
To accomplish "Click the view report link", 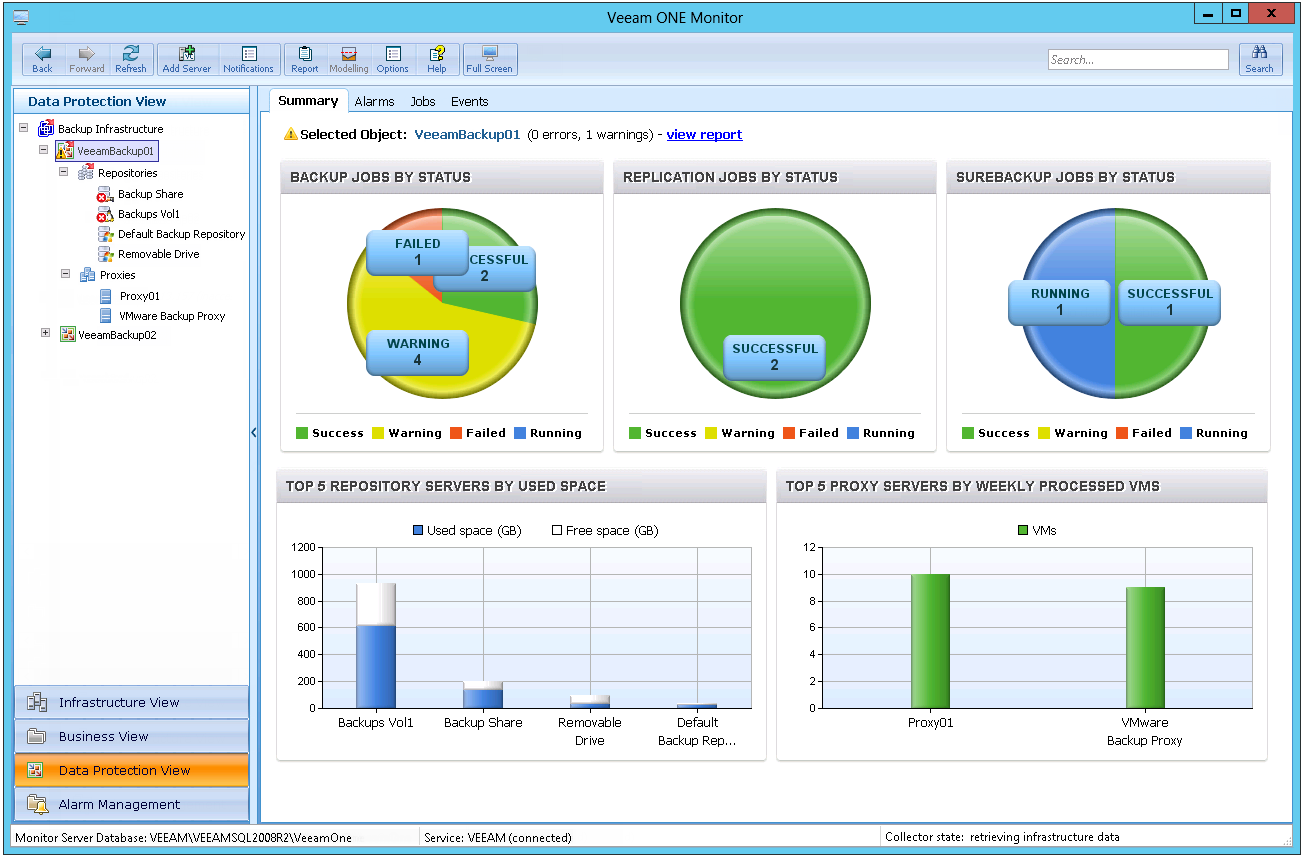I will (704, 135).
